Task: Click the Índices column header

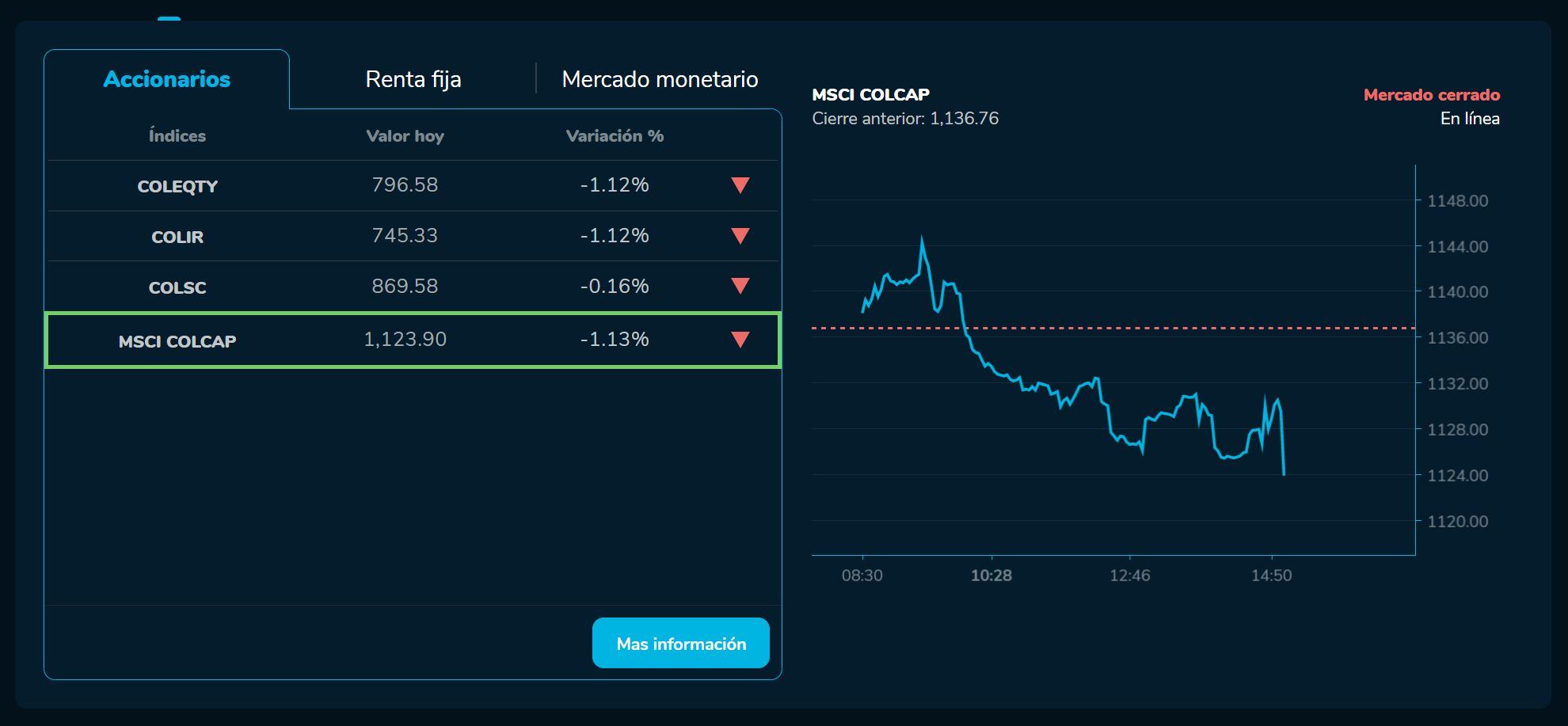Action: pyautogui.click(x=177, y=136)
